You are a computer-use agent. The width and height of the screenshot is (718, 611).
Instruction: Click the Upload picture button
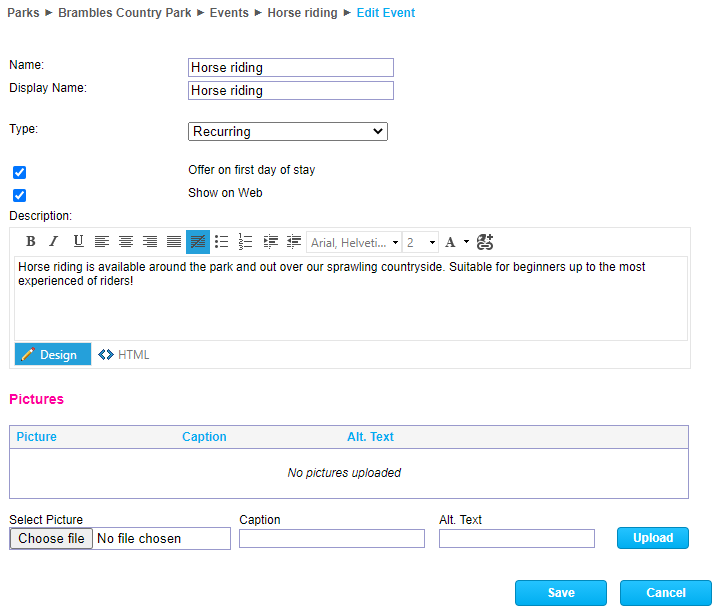(x=652, y=538)
